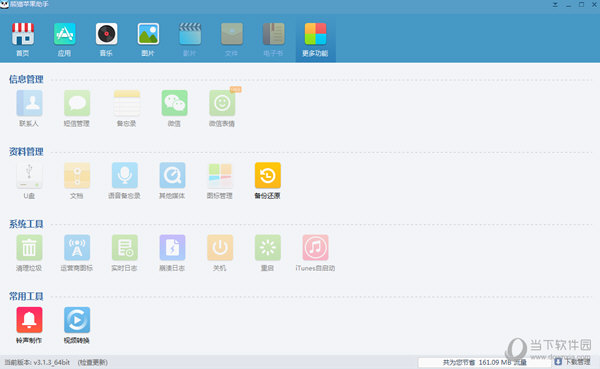Open the 首页 home tab
The width and height of the screenshot is (600, 369).
click(x=23, y=39)
